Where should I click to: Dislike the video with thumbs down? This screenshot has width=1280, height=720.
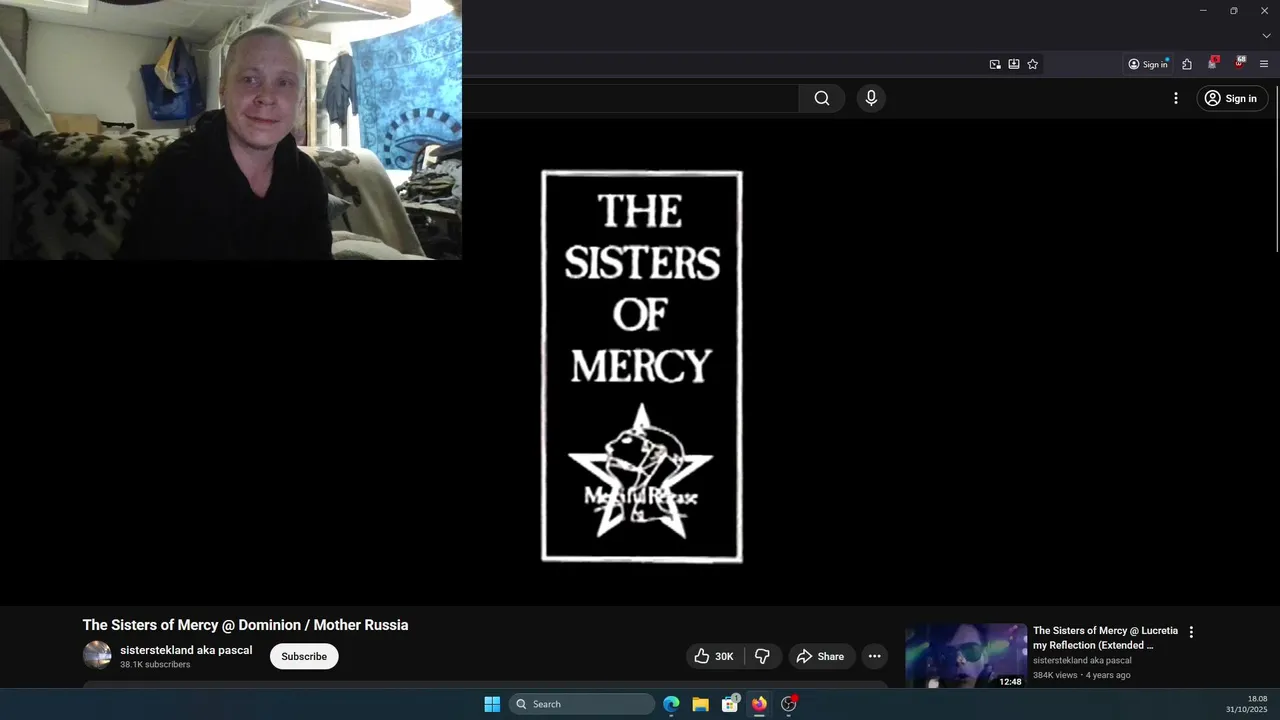click(x=762, y=656)
